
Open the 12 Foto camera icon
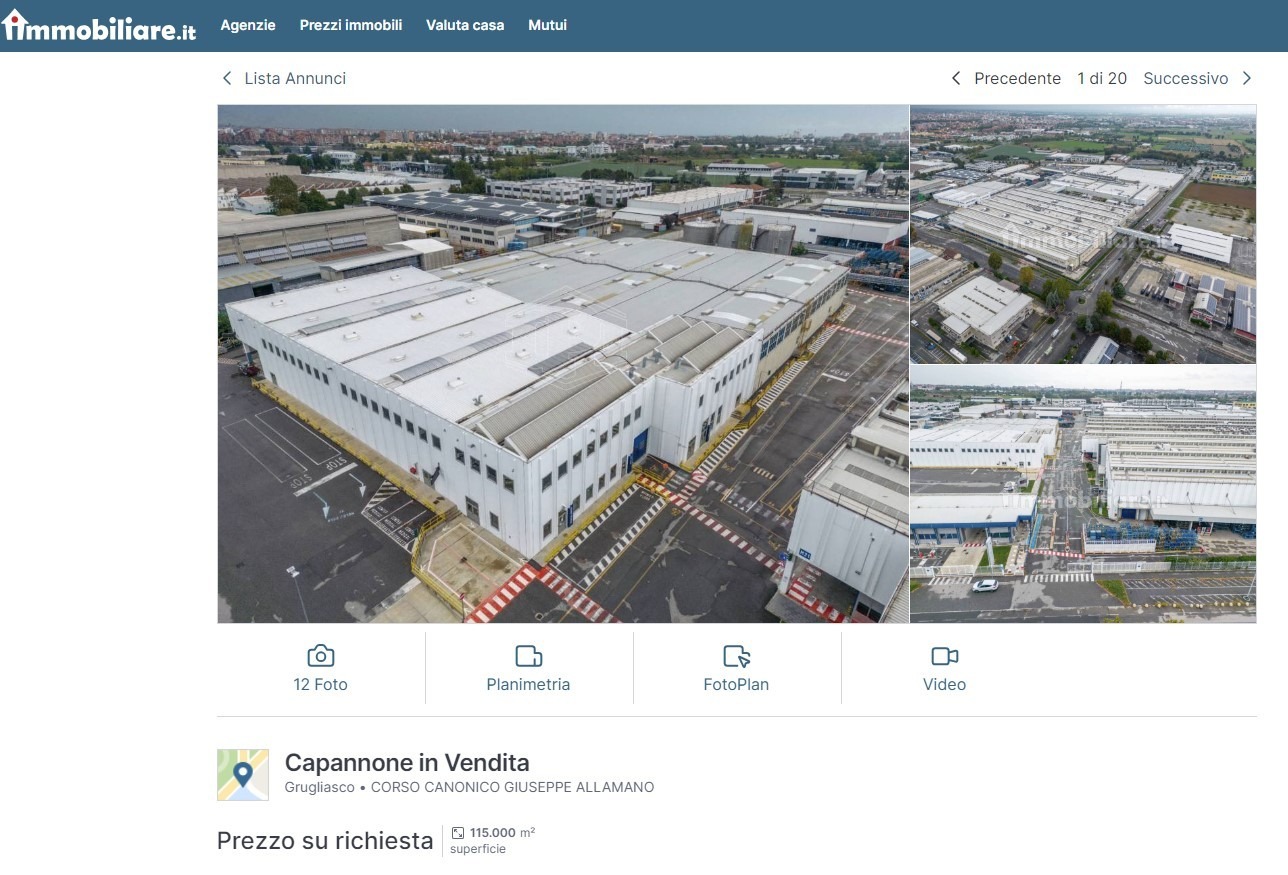tap(320, 656)
